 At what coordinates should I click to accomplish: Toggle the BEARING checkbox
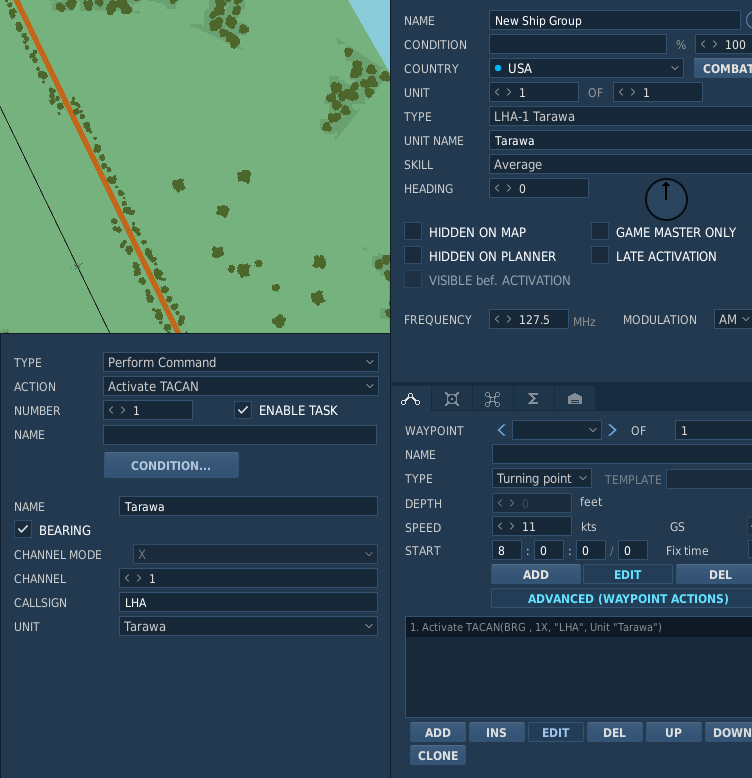pos(23,529)
